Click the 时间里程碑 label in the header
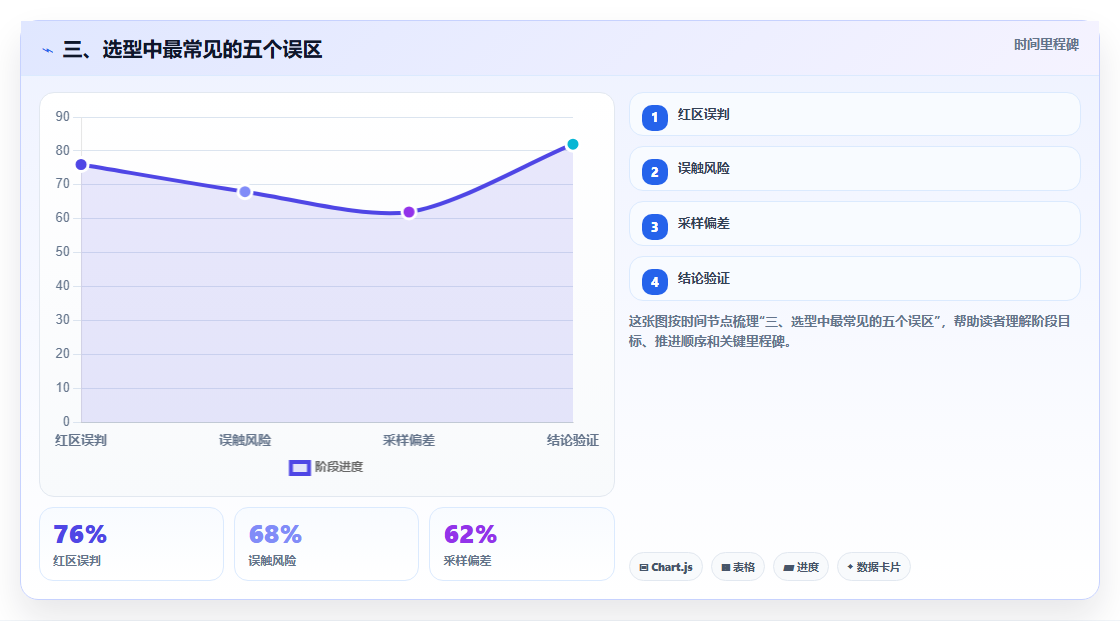Viewport: 1120px width, 621px height. (1046, 44)
